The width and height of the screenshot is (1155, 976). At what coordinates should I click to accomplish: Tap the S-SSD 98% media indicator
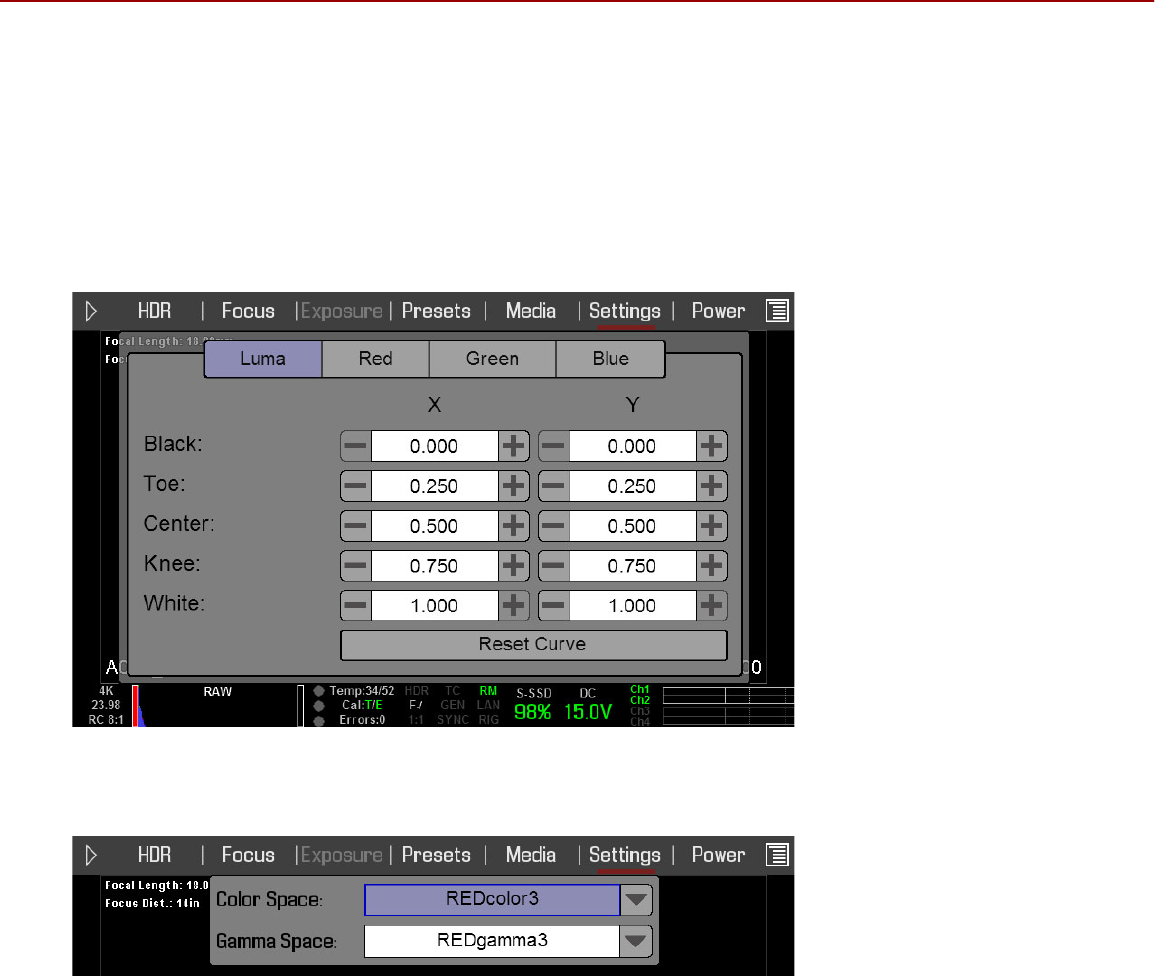(533, 704)
